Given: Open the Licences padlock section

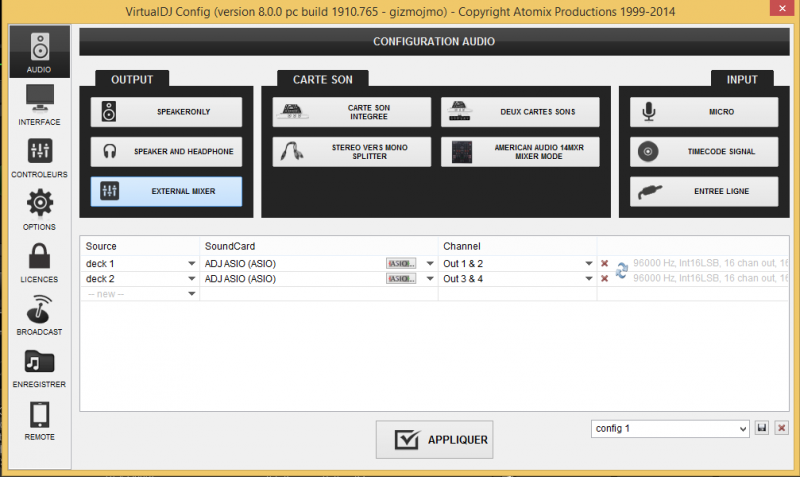Looking at the screenshot, I should (x=39, y=262).
